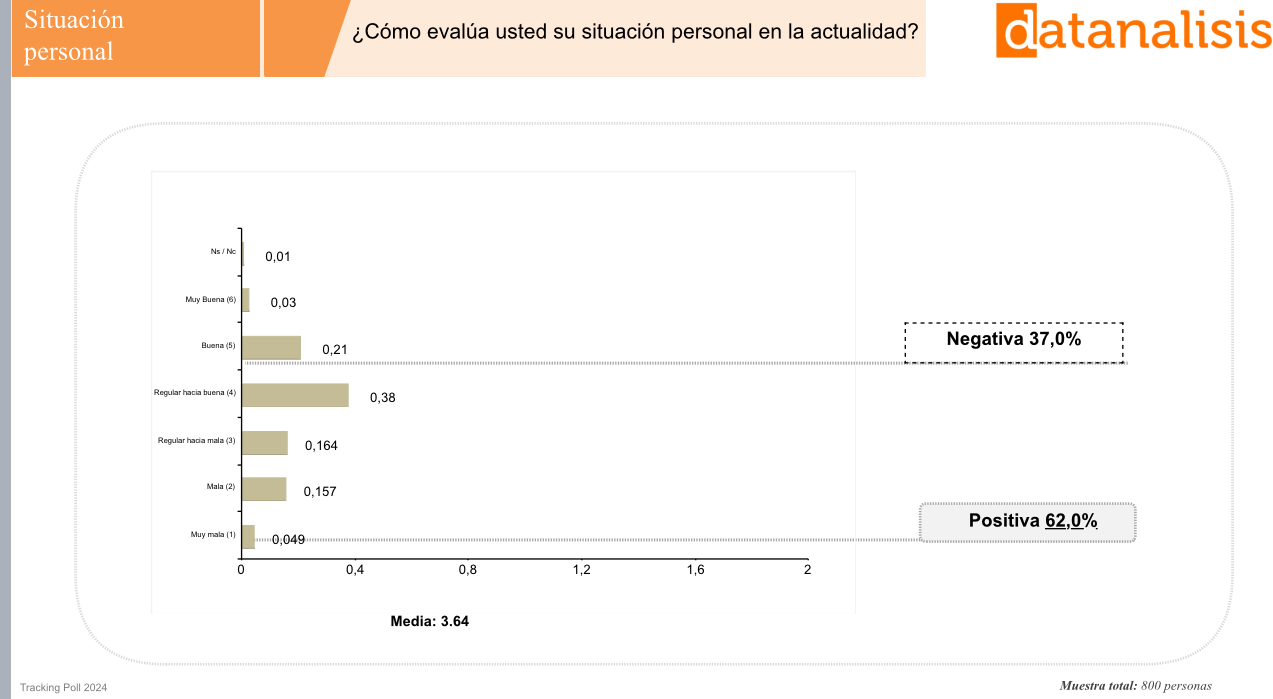Select the Muy mala (1) bar
The image size is (1273, 699).
248,537
